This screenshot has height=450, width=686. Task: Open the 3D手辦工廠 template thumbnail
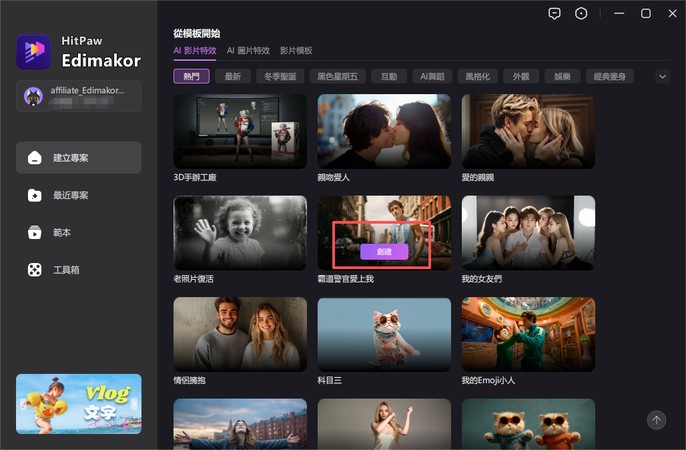240,131
